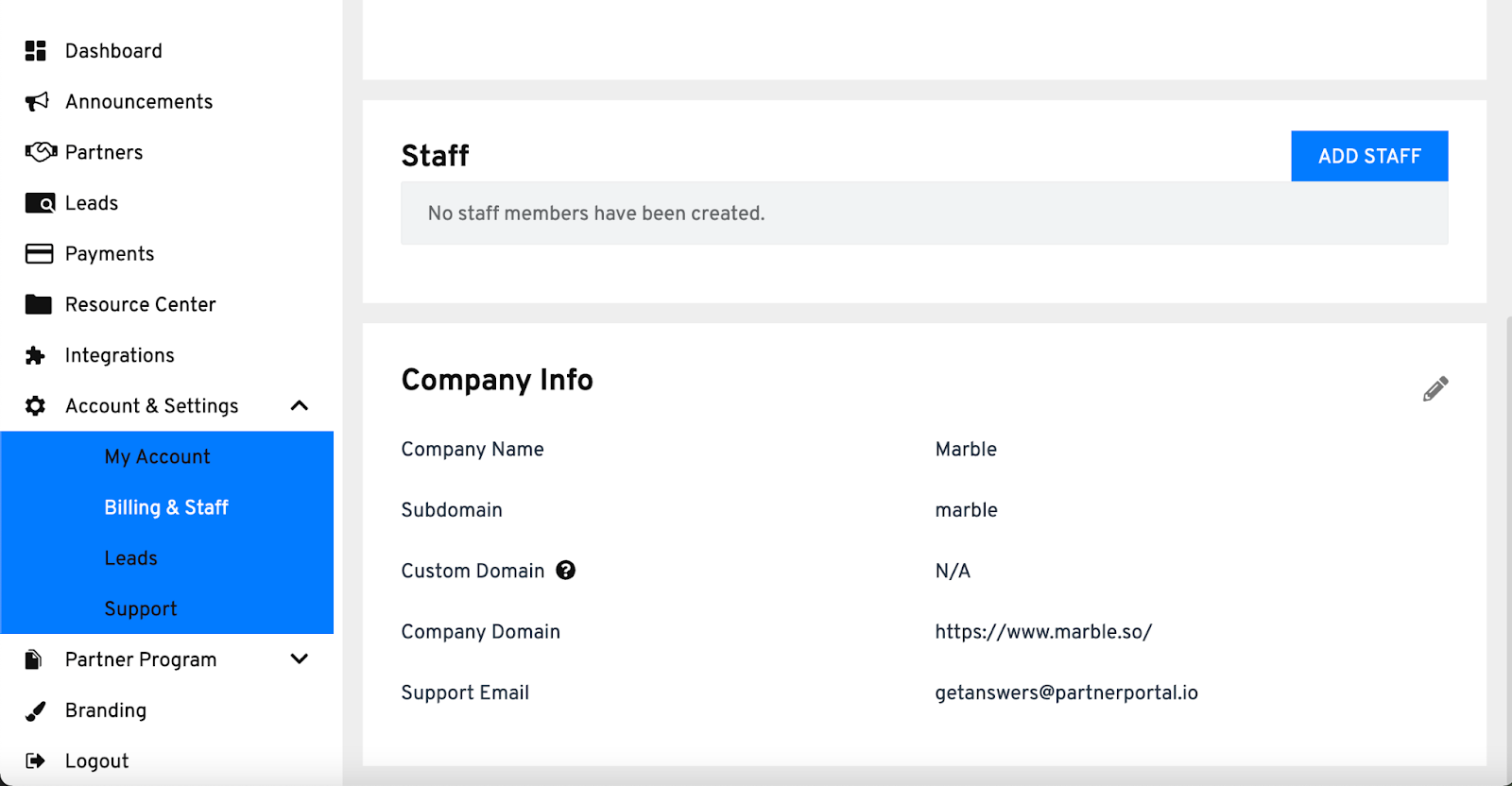The image size is (1512, 786).
Task: Click the Resource Center folder icon
Action: coord(39,304)
